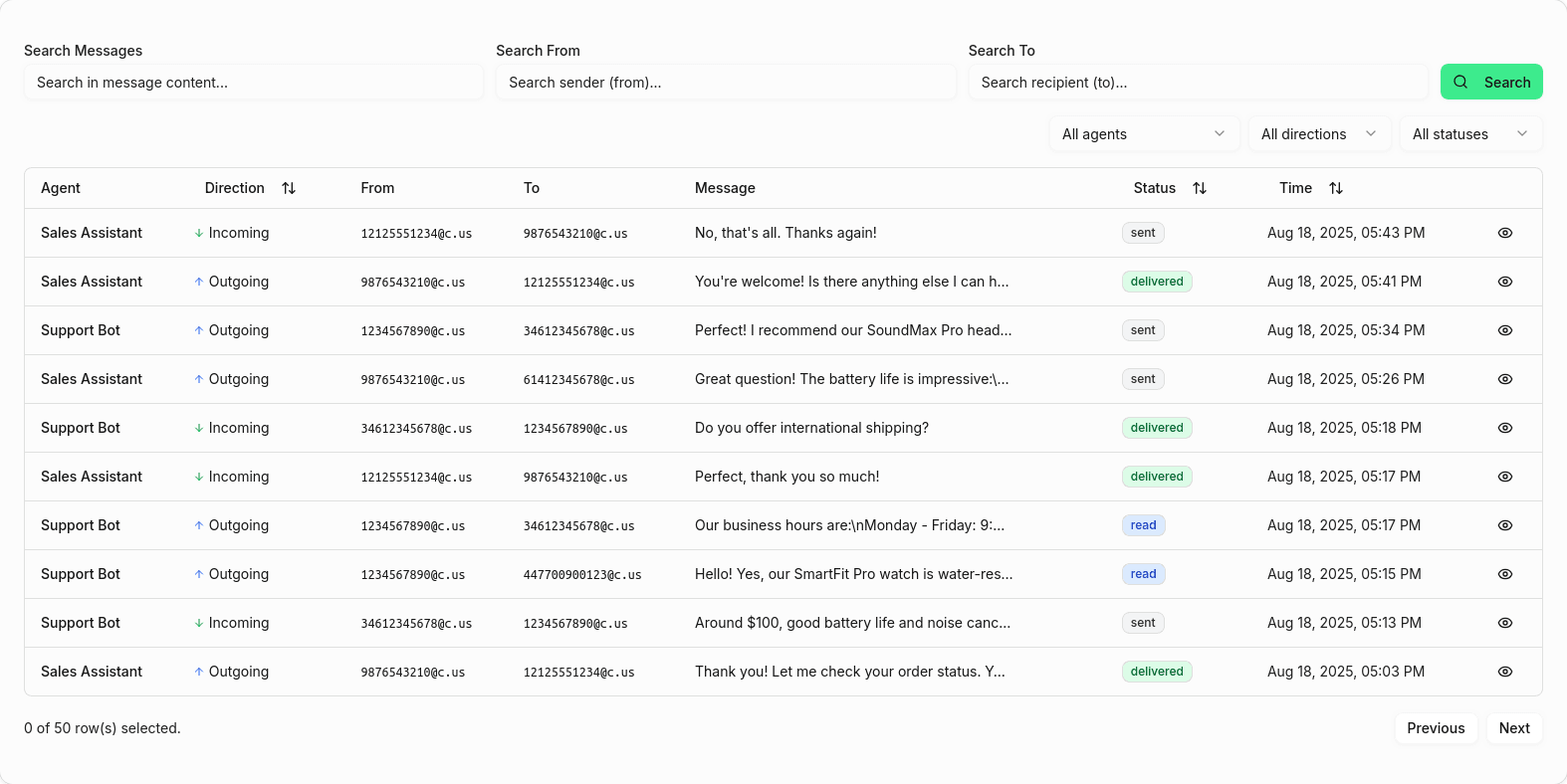This screenshot has height=784, width=1567.
Task: Focus the Search Messages content field
Action: tap(254, 83)
